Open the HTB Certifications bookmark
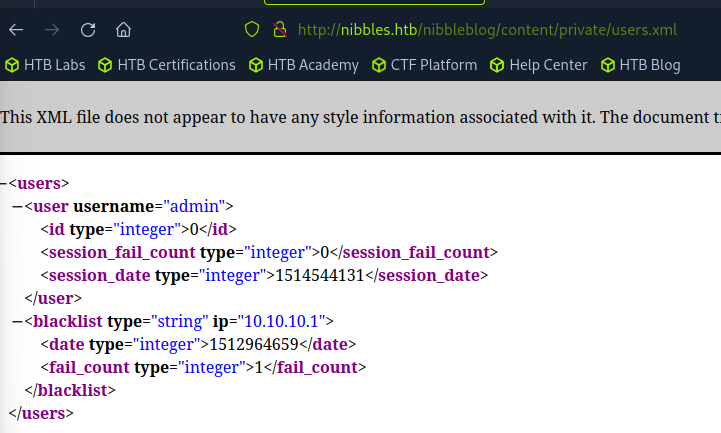 coord(167,66)
